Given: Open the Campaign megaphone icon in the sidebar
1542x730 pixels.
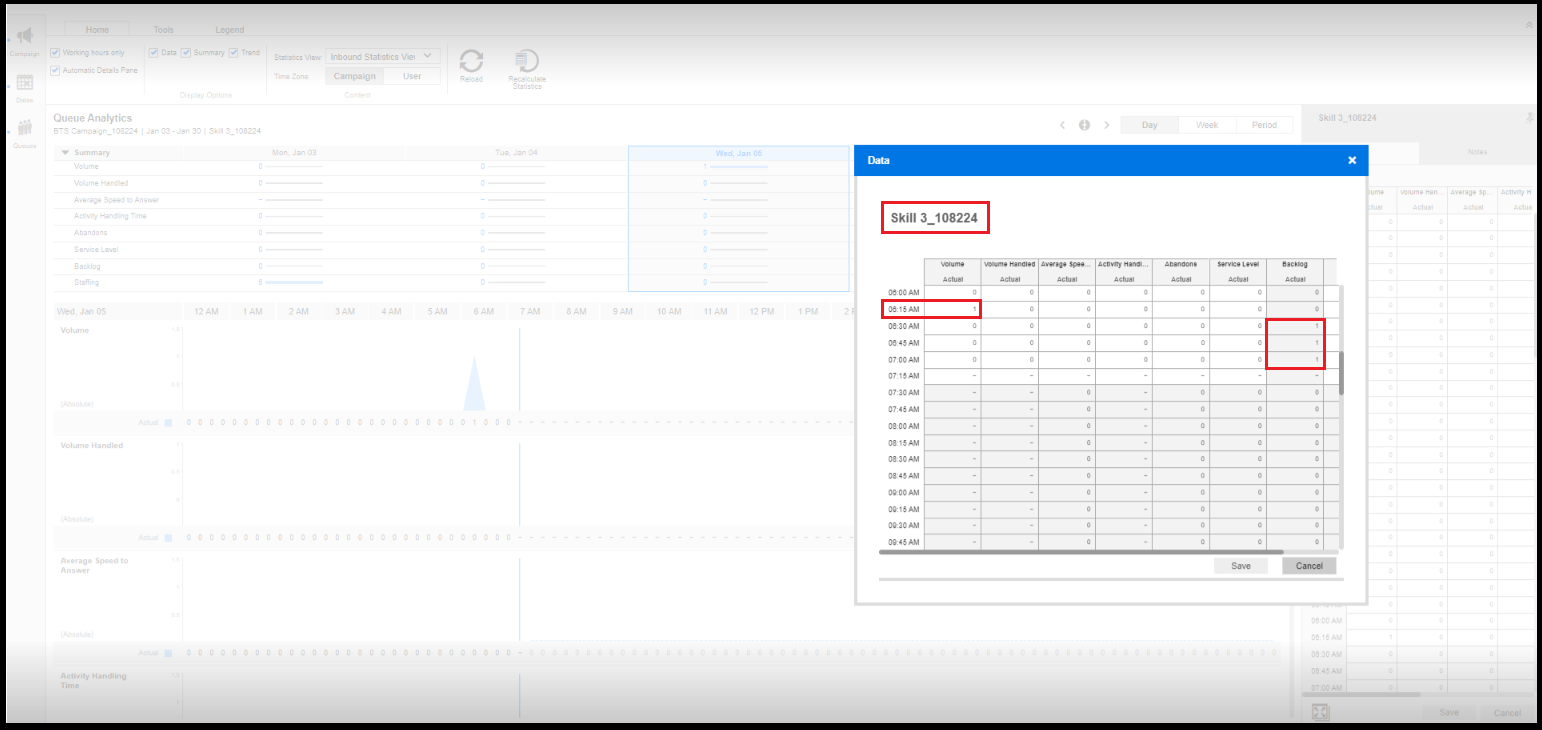Looking at the screenshot, I should (26, 37).
